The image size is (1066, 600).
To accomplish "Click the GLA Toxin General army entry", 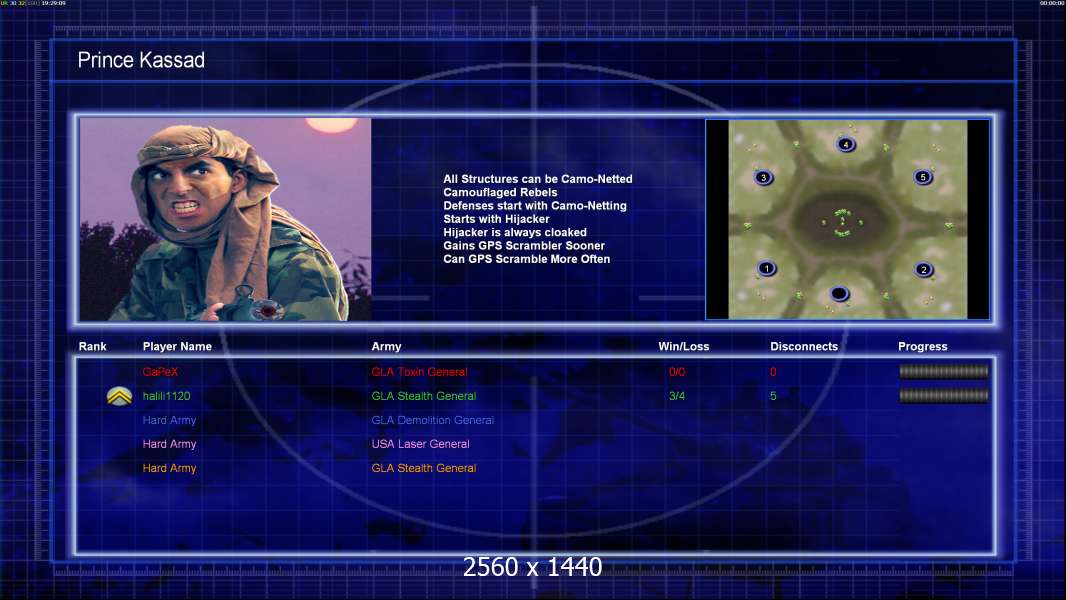I will (x=419, y=372).
